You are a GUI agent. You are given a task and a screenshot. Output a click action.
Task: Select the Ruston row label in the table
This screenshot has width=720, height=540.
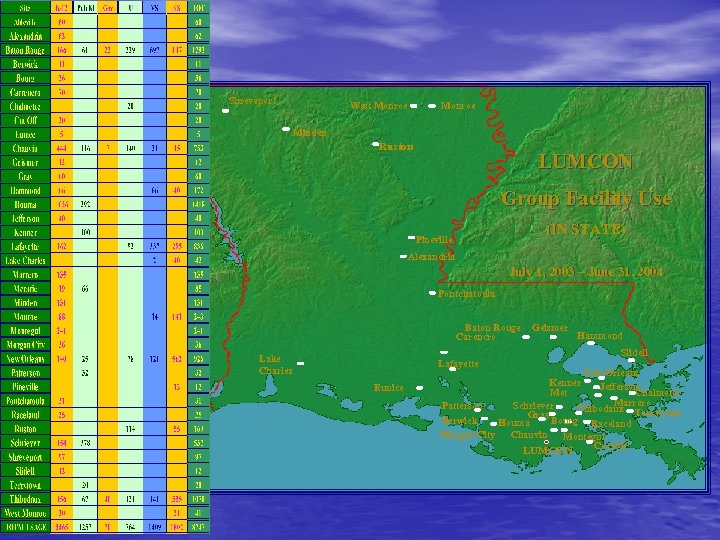point(25,429)
